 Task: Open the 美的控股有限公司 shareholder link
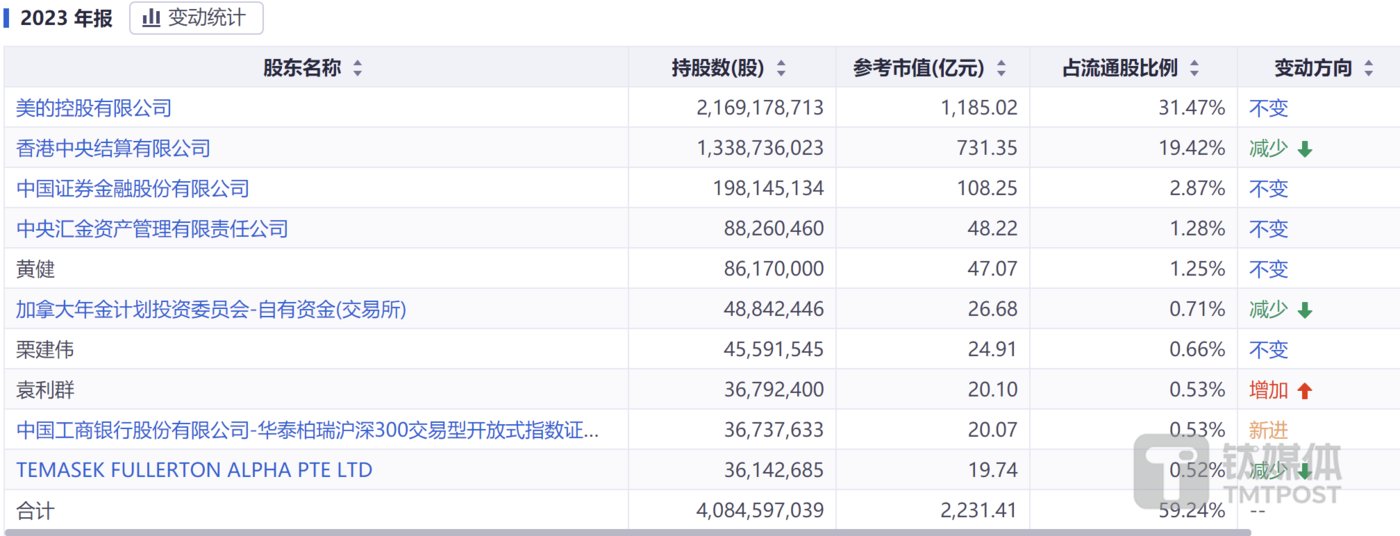click(94, 108)
